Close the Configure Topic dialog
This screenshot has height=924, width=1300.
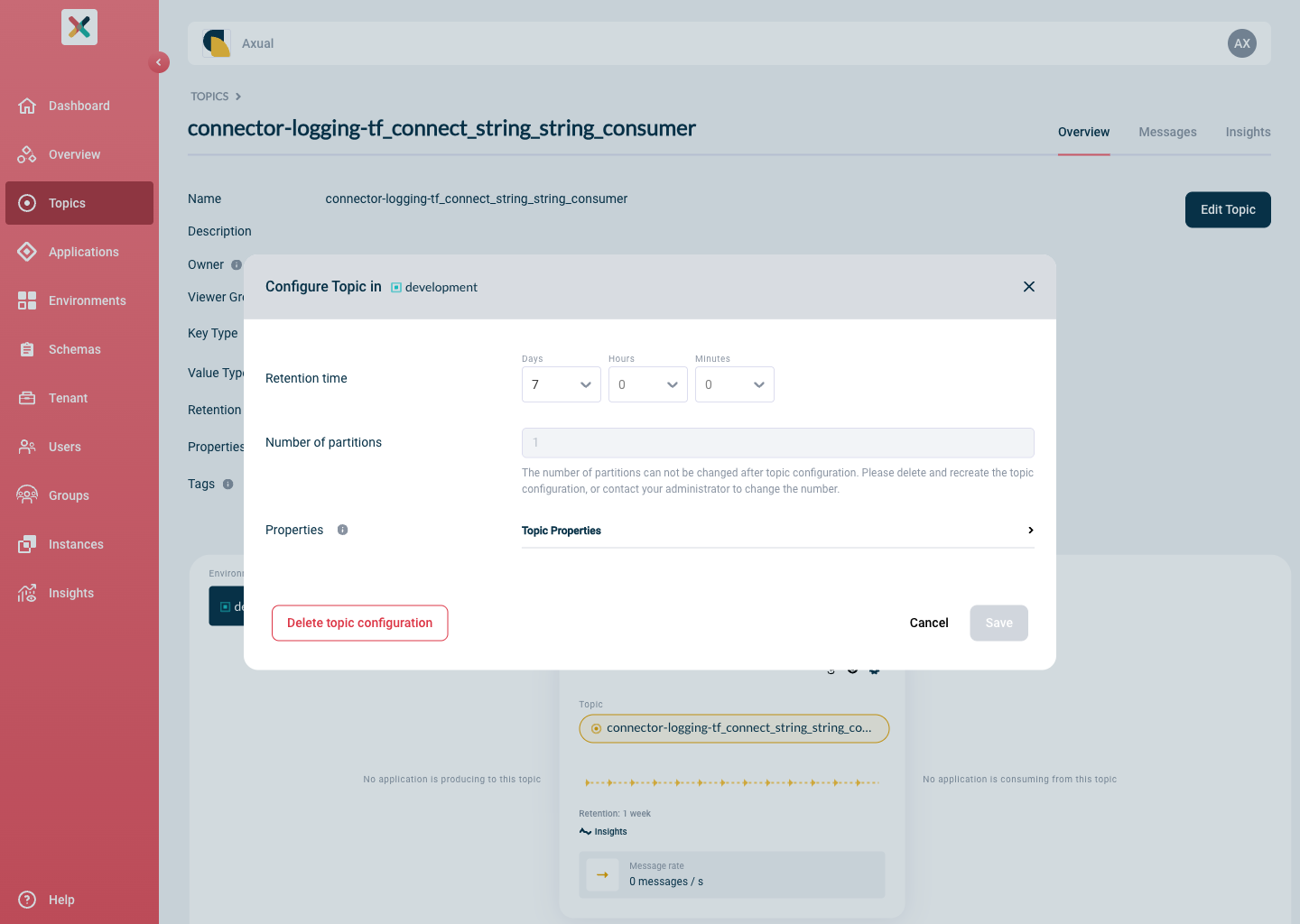coord(1029,286)
